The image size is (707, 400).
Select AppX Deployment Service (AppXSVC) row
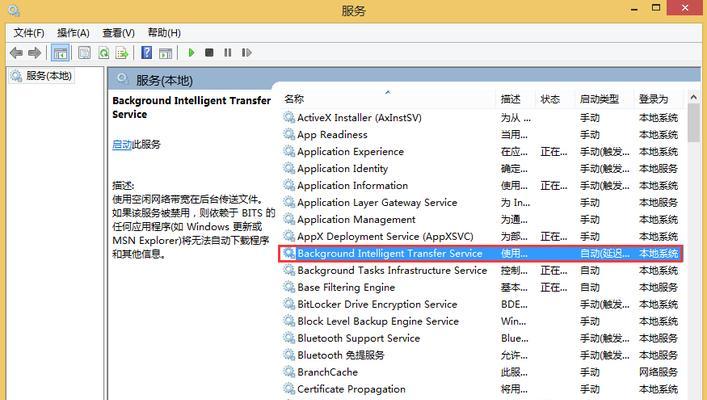pyautogui.click(x=481, y=236)
